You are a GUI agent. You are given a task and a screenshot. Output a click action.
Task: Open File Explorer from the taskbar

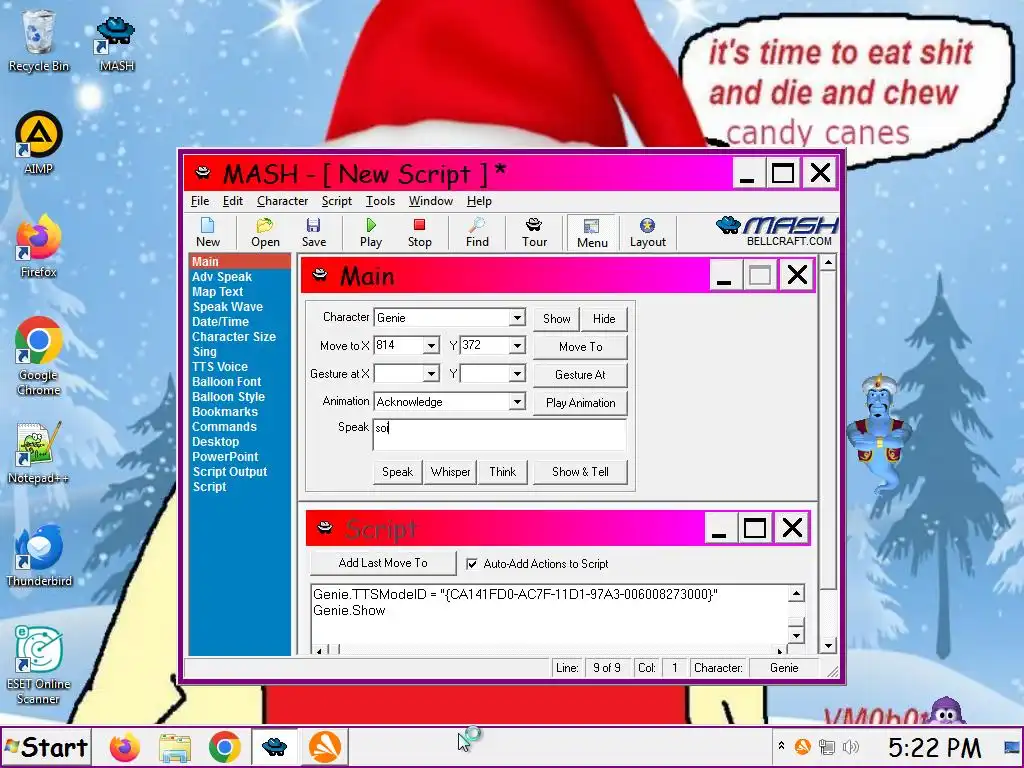[175, 747]
